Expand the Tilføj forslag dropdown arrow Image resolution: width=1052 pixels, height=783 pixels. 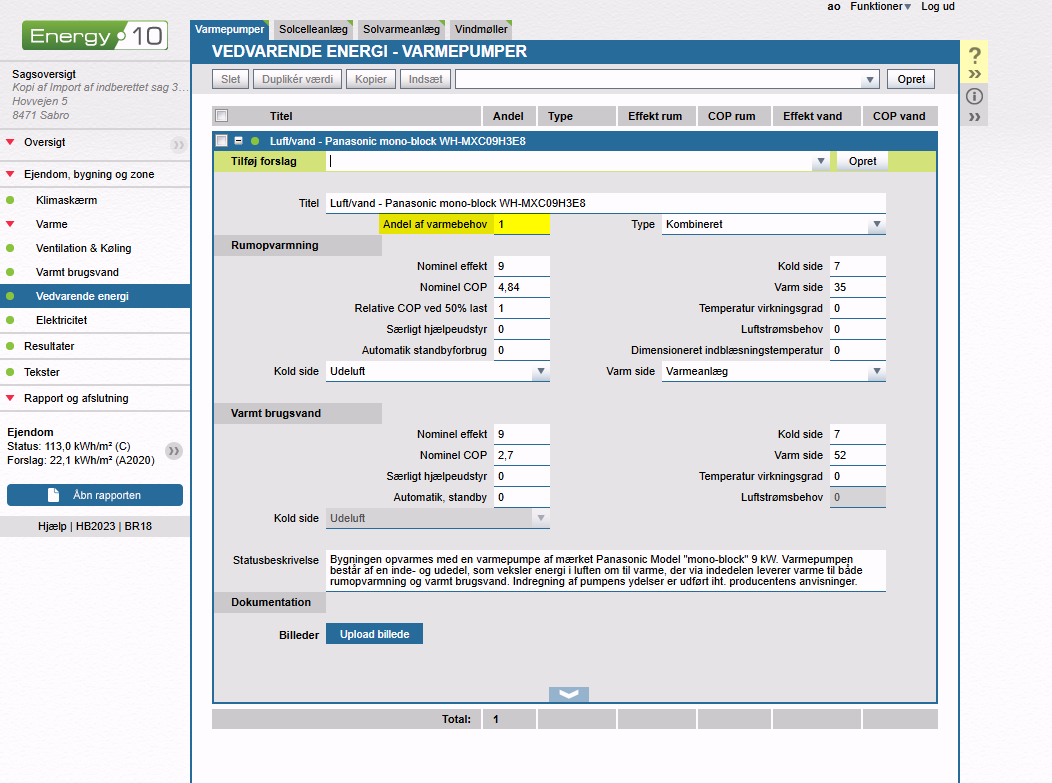point(820,161)
